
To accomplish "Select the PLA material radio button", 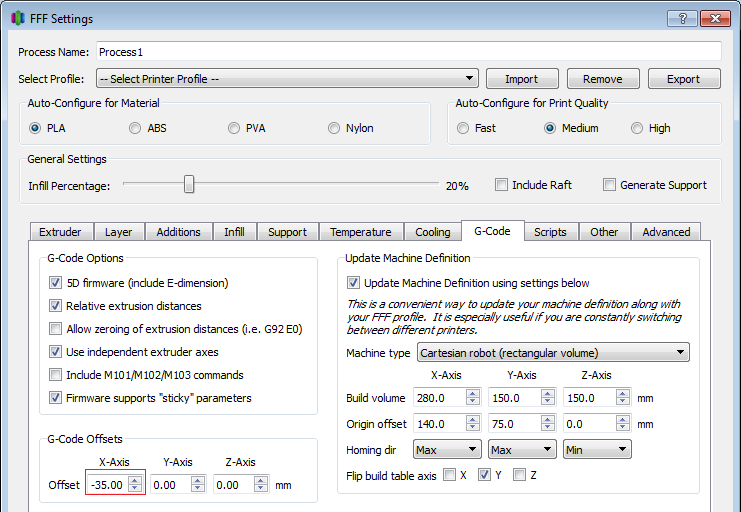I will [x=35, y=128].
